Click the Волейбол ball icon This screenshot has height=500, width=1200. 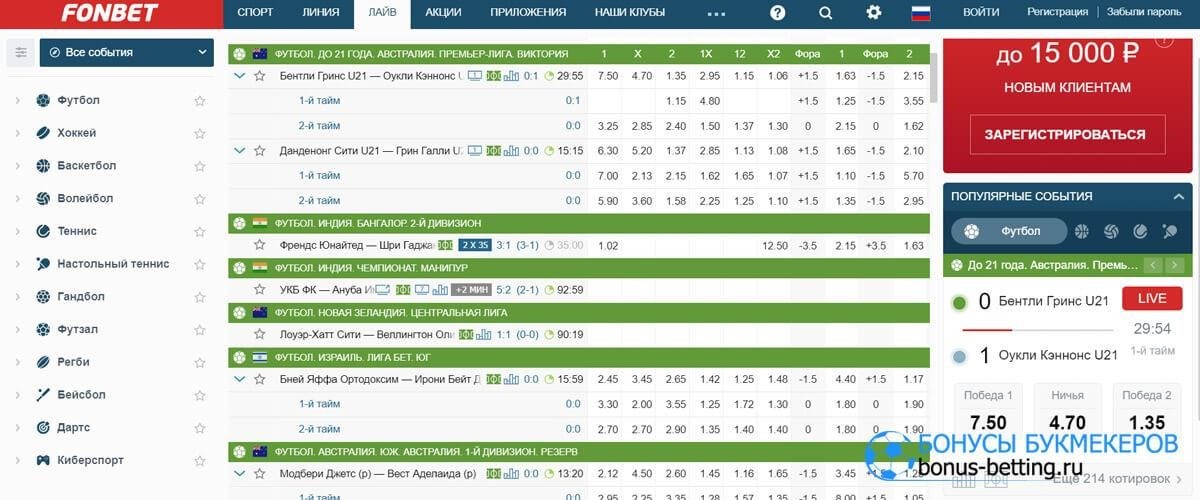[43, 198]
